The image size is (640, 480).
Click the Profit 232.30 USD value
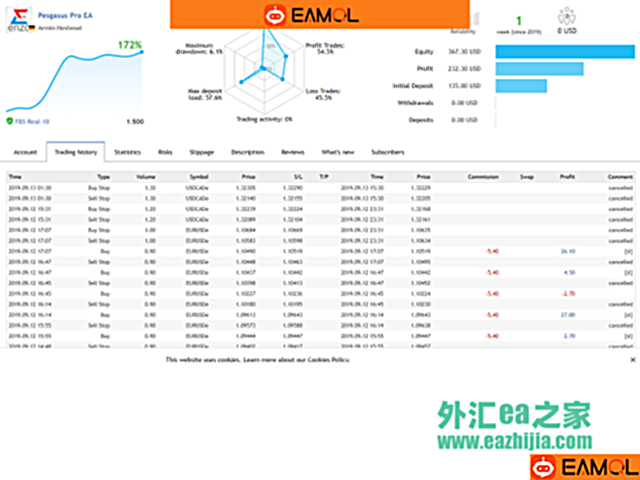click(x=464, y=69)
